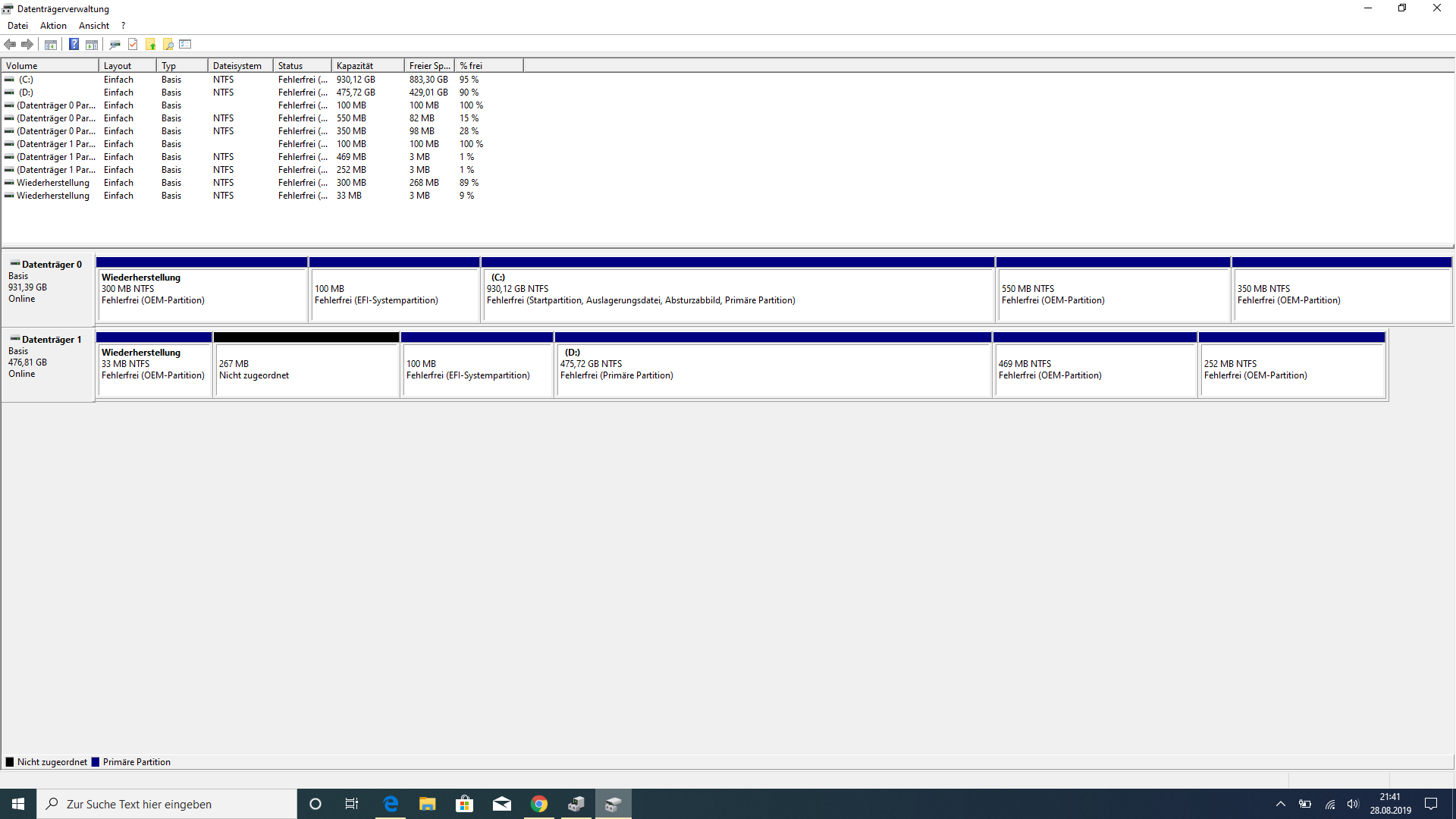Open Google Chrome from the taskbar
1456x819 pixels.
pos(539,804)
